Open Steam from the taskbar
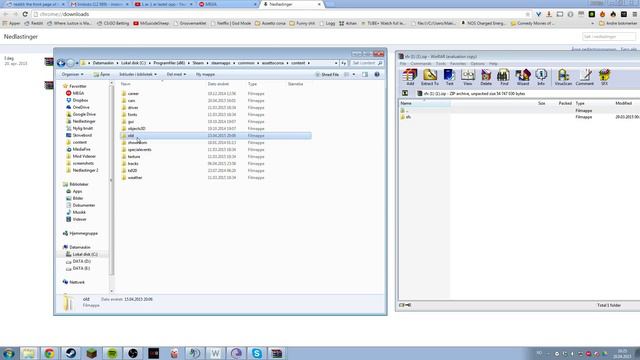The image size is (640, 360). tap(71, 353)
